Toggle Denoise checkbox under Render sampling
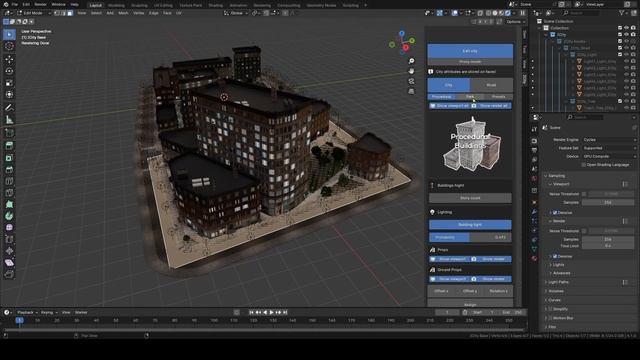 pos(555,256)
